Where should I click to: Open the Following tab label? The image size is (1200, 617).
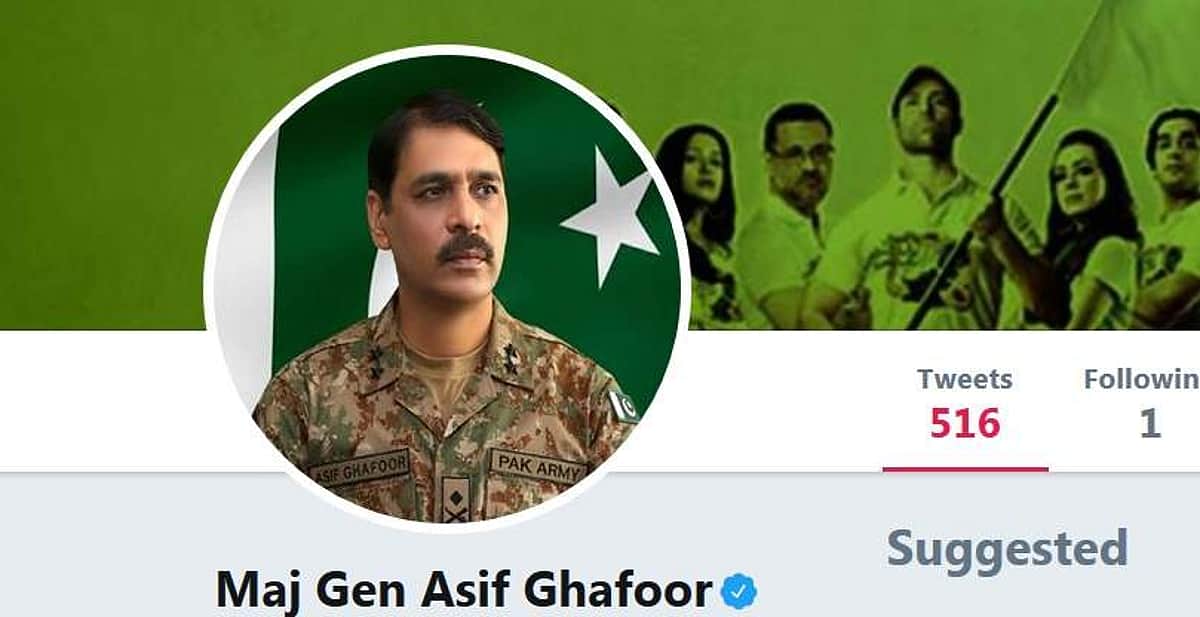(1141, 380)
